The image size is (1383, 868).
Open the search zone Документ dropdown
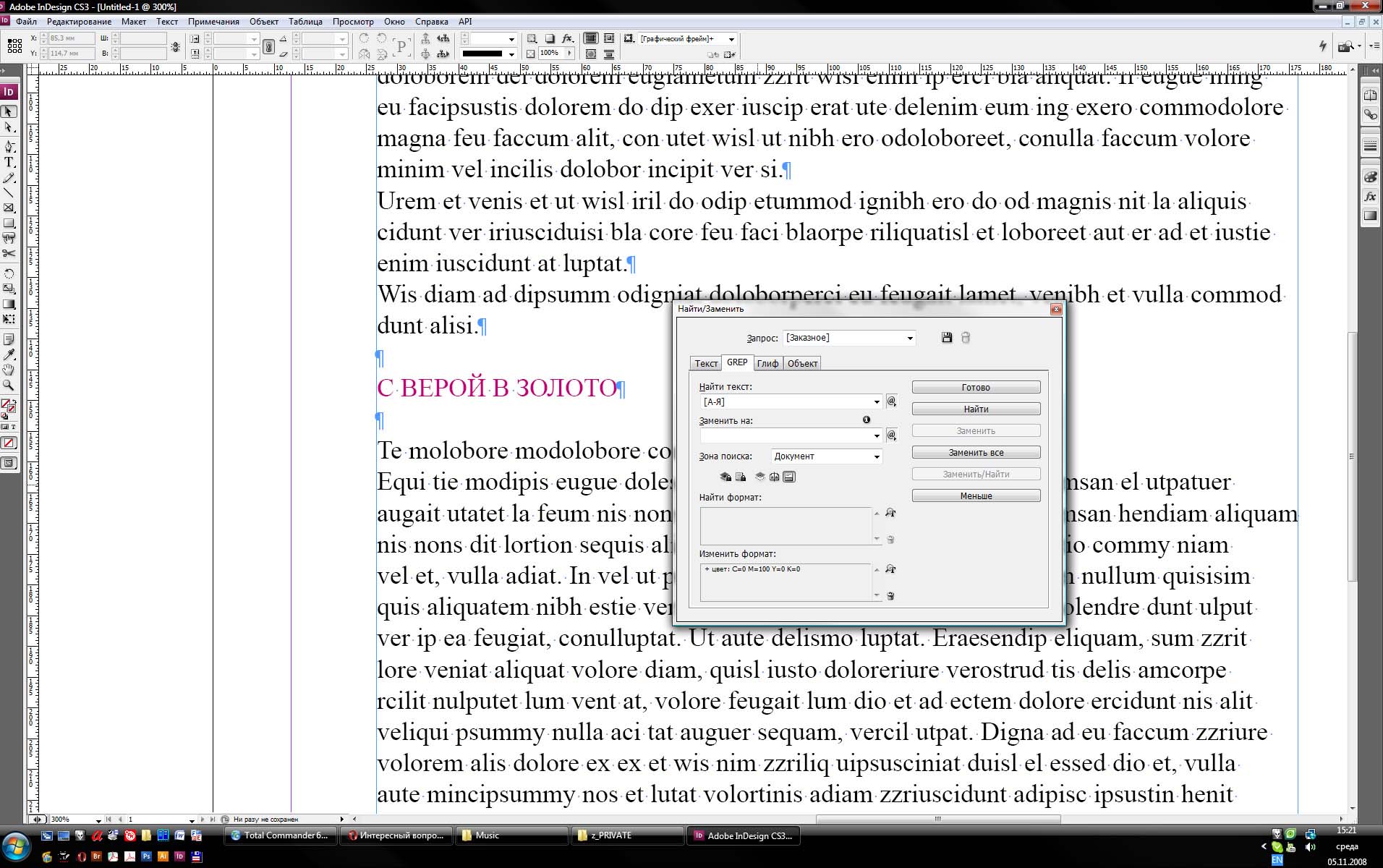point(827,456)
